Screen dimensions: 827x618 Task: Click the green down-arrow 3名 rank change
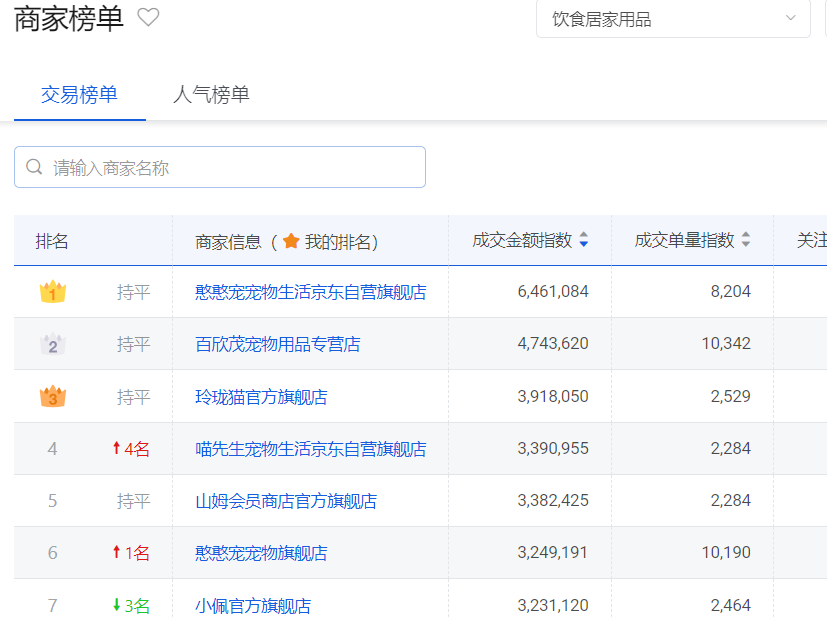[x=131, y=606]
